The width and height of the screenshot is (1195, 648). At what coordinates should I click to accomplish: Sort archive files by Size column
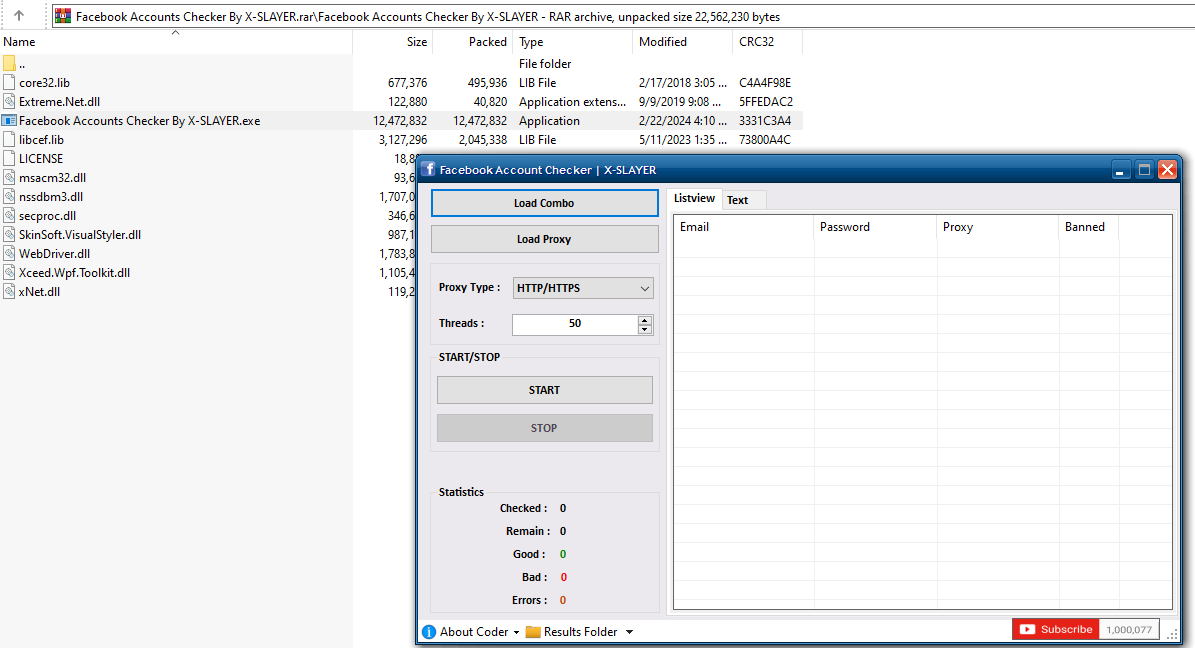[417, 42]
